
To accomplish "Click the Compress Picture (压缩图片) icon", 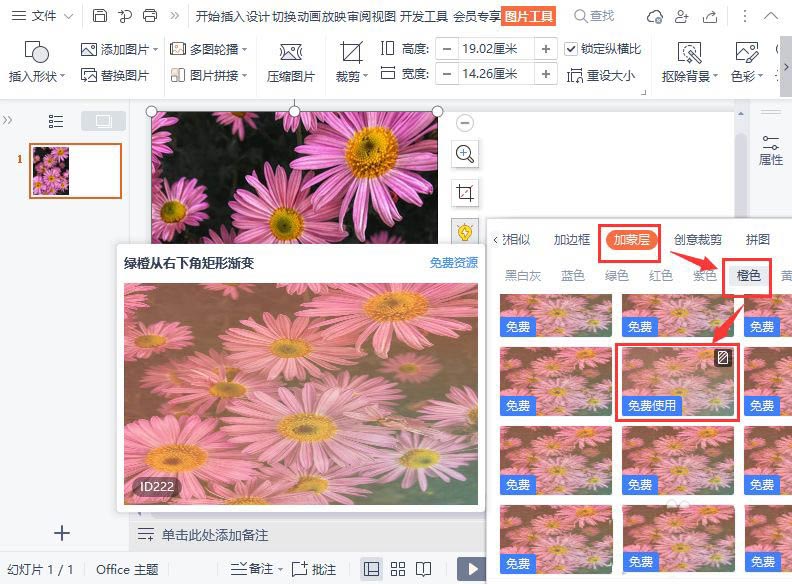I will click(290, 53).
